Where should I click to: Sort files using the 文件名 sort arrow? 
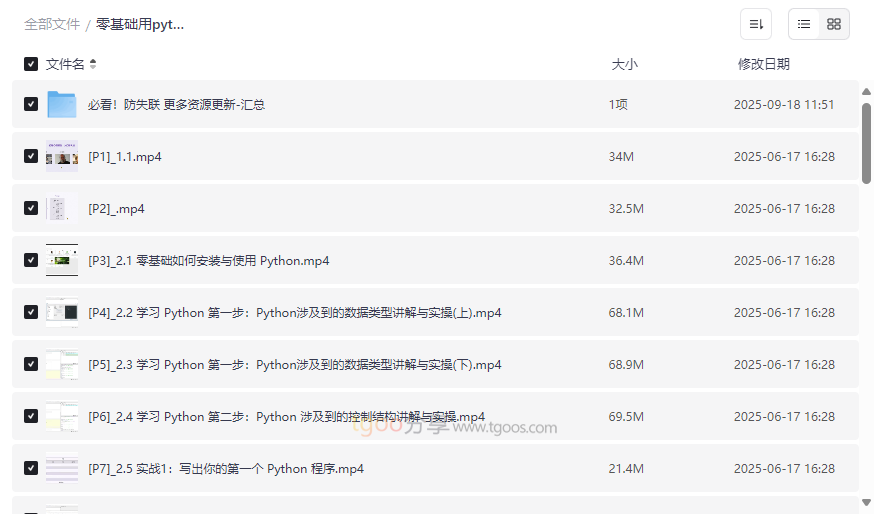point(93,64)
